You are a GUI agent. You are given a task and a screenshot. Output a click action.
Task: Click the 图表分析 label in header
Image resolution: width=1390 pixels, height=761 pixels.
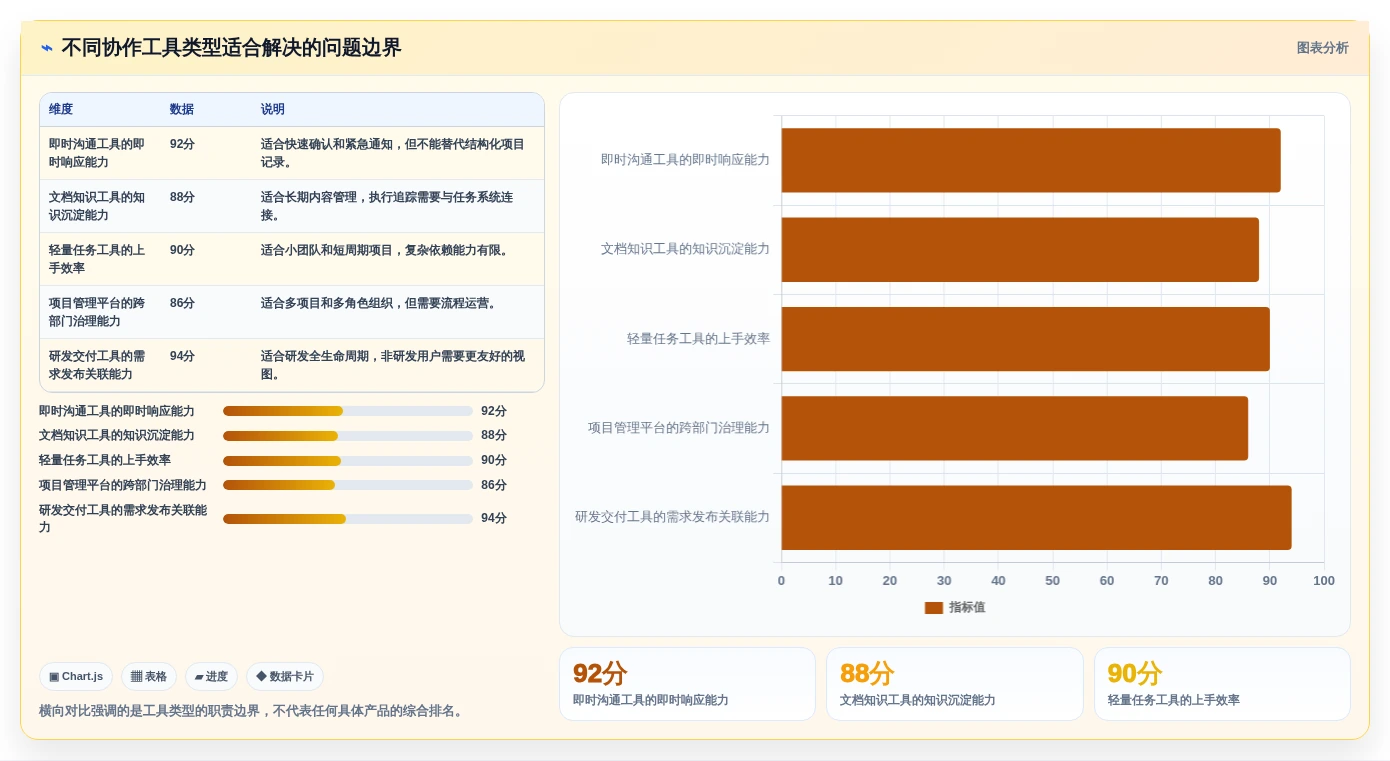[x=1322, y=48]
